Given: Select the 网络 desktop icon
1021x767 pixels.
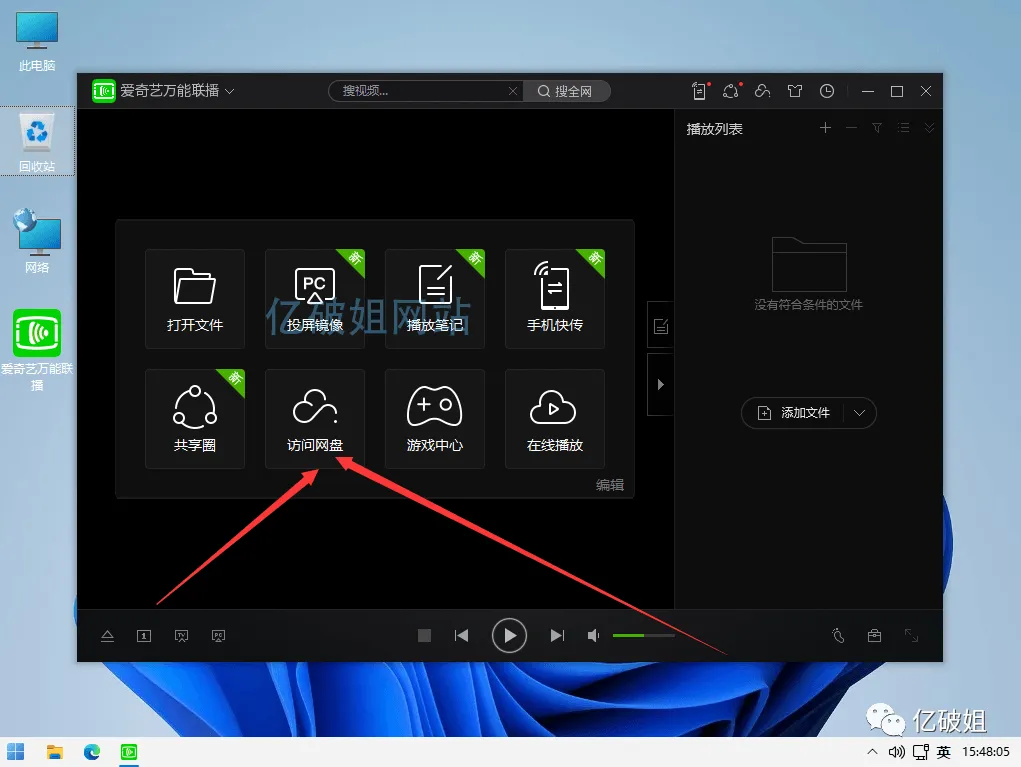Looking at the screenshot, I should [37, 241].
